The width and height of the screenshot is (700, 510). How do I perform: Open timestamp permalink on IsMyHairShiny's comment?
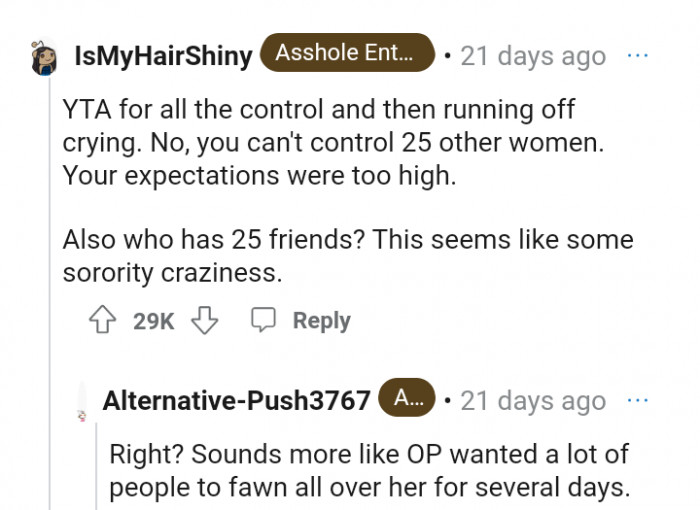coord(533,56)
